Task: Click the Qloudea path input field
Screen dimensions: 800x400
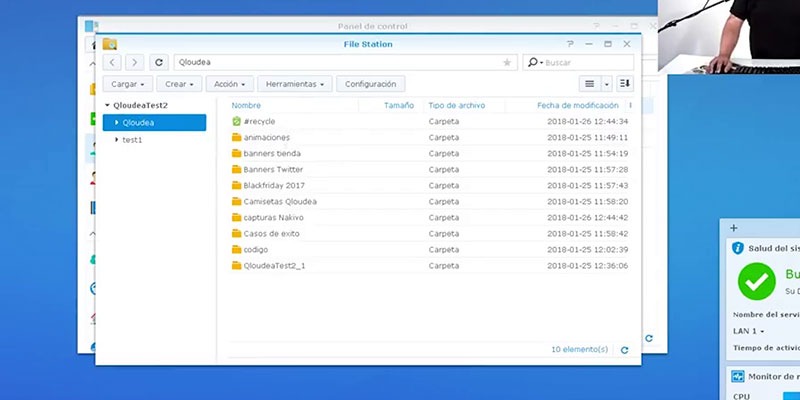Action: 345,62
